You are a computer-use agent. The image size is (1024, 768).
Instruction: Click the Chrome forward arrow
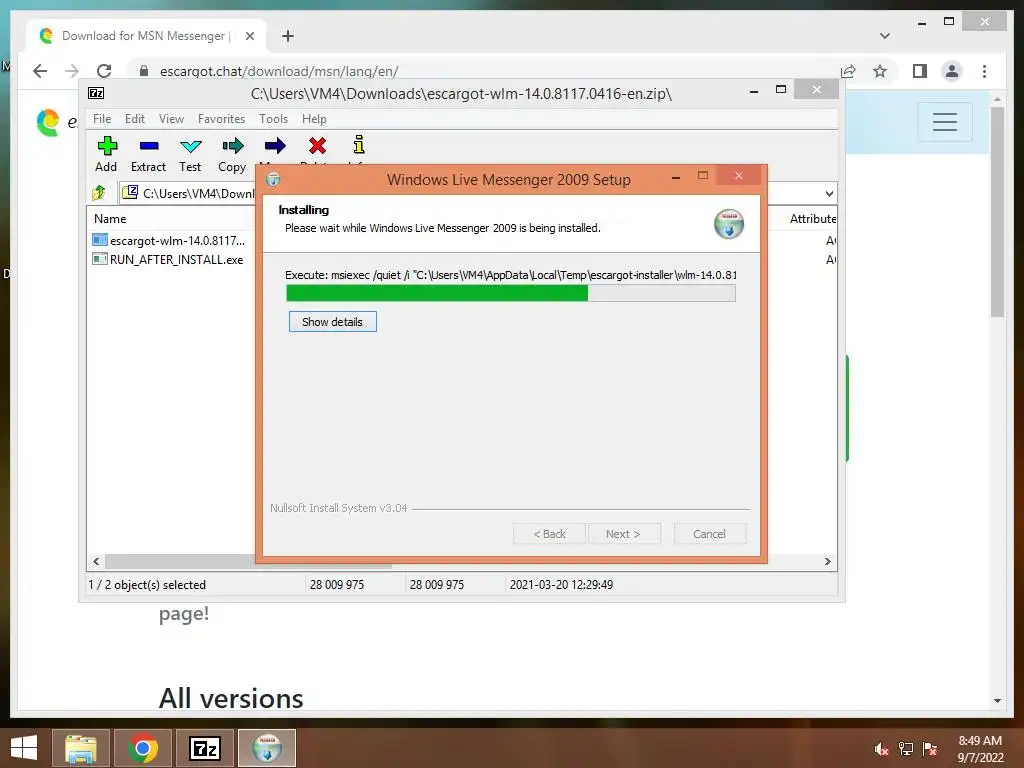(x=72, y=71)
